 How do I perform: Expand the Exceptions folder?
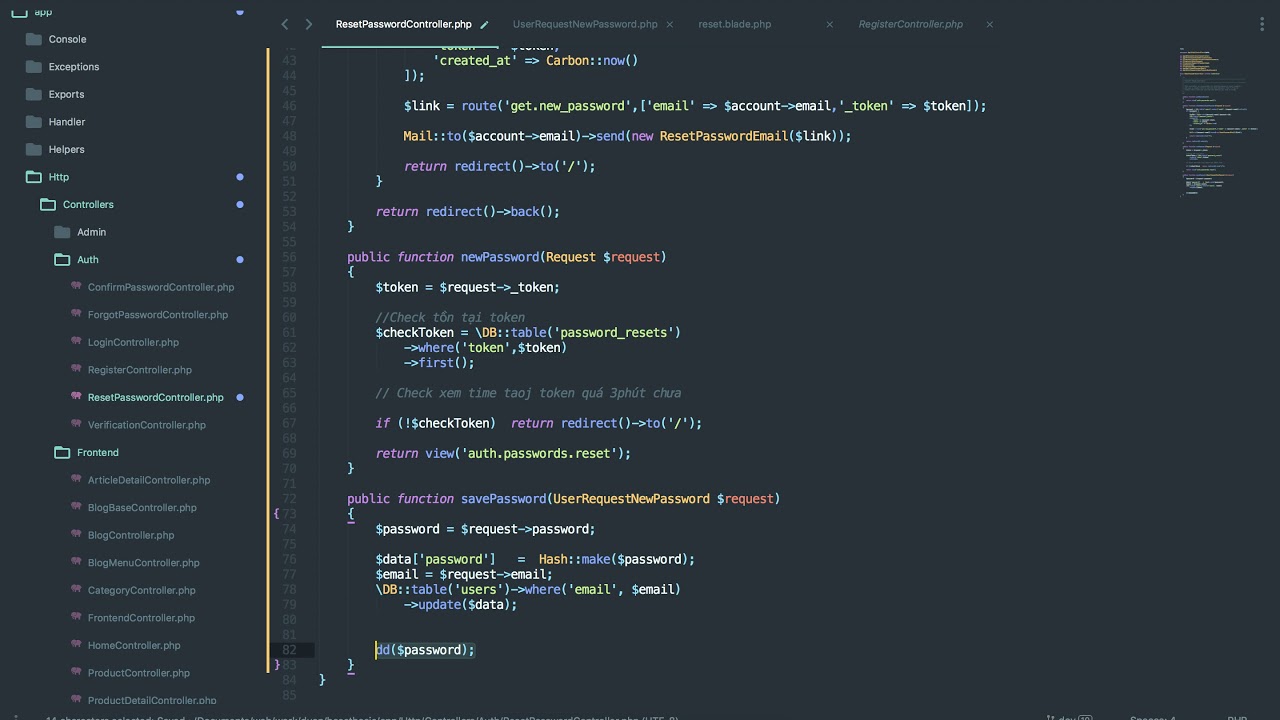(74, 66)
